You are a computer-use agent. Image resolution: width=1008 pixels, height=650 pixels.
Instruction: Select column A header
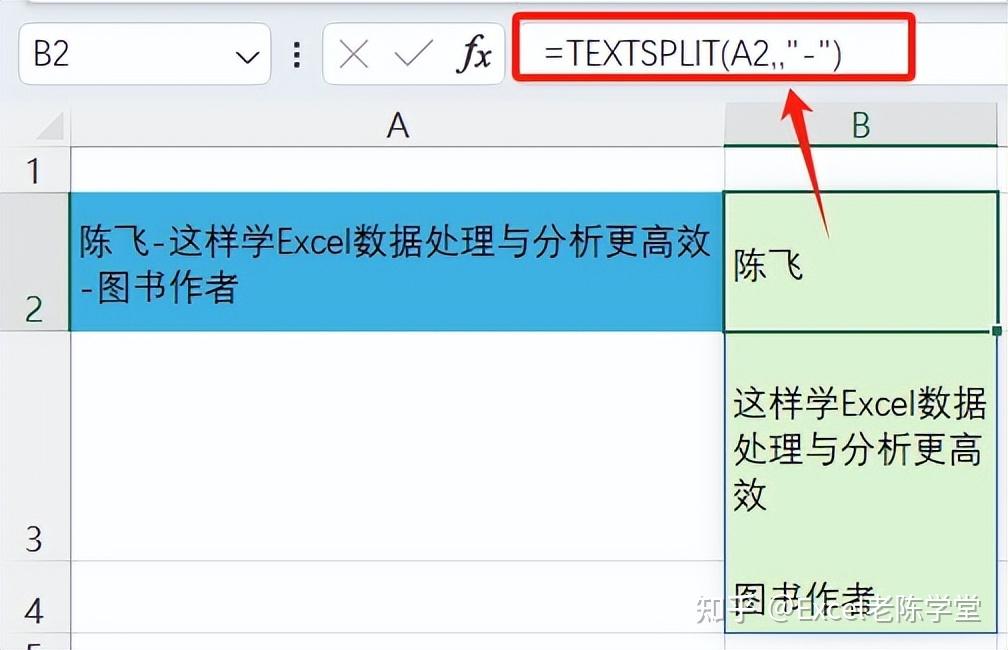coord(398,125)
